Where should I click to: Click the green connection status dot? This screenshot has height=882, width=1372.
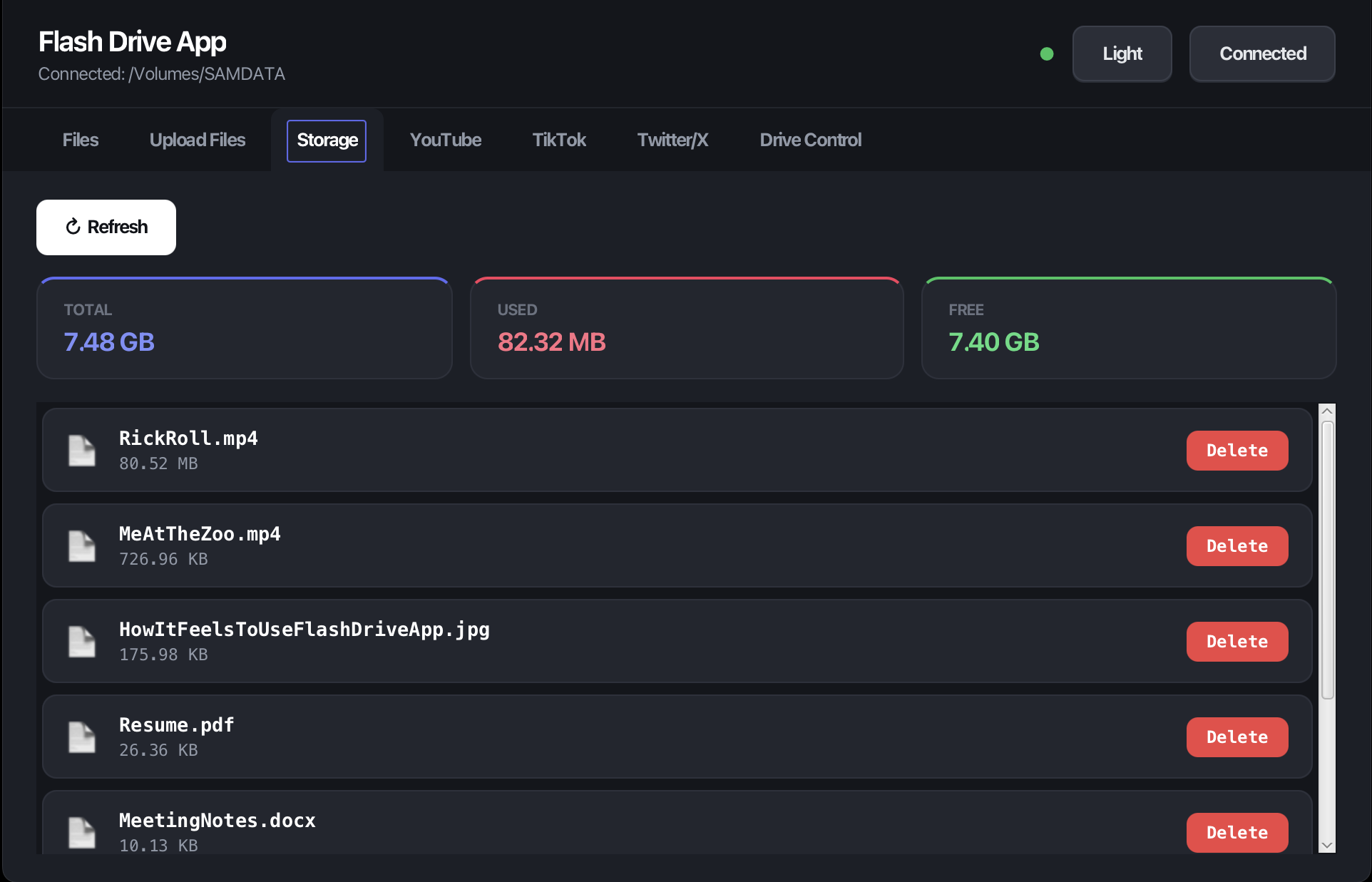pyautogui.click(x=1047, y=54)
